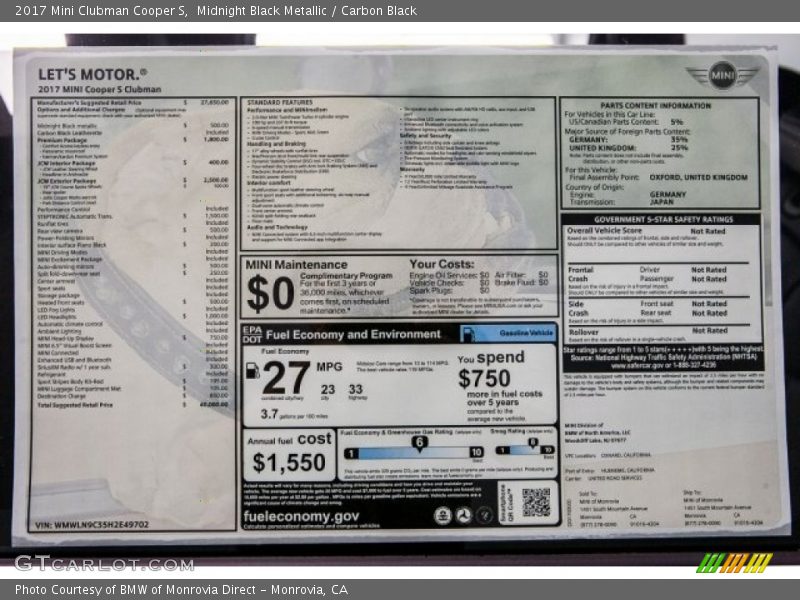Image resolution: width=800 pixels, height=600 pixels.
Task: Click the 'Gasoline Vehicle' label text
Action: 526,333
